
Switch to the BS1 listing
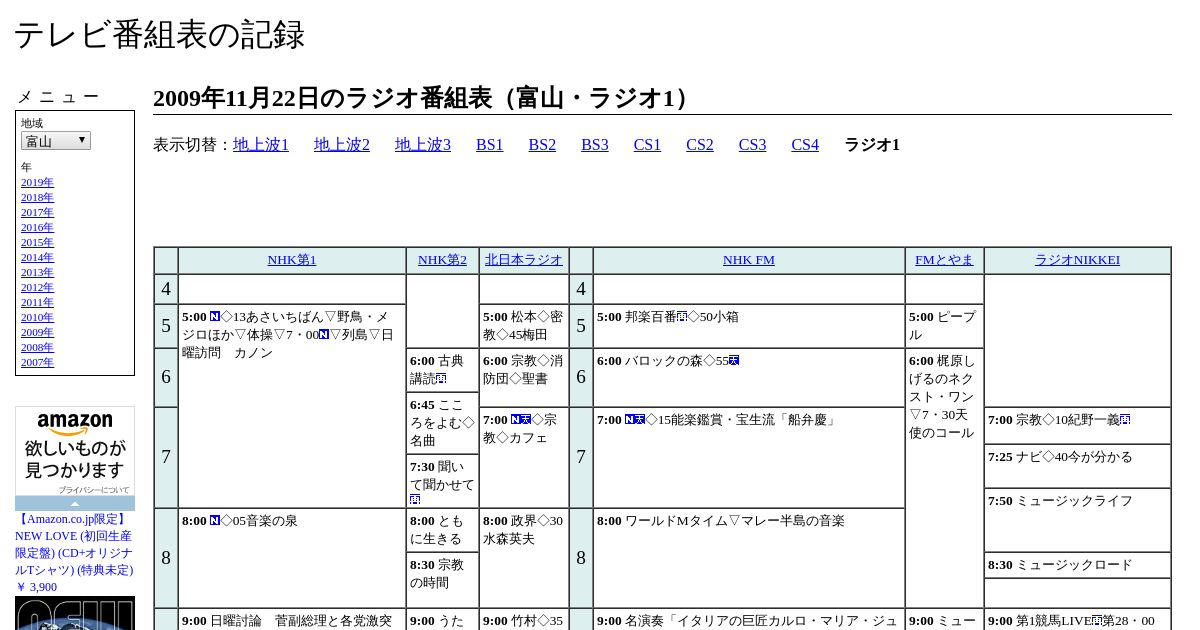490,145
